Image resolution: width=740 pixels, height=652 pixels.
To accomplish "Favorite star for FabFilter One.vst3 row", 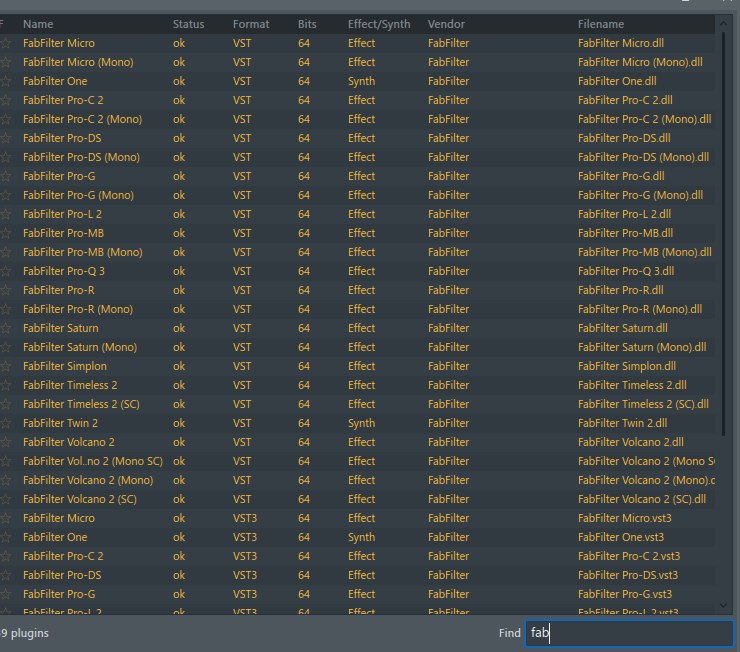I will (x=5, y=537).
